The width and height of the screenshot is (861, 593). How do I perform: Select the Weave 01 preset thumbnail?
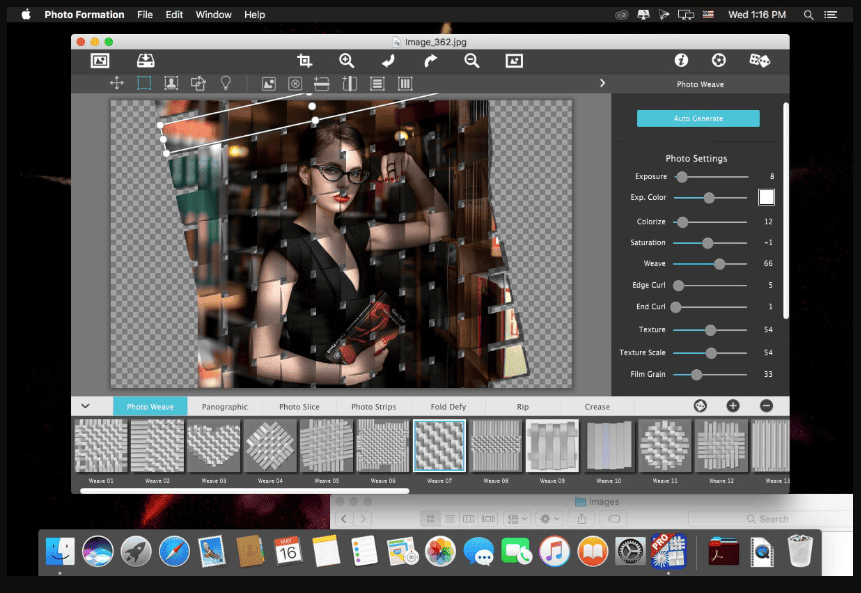click(101, 446)
